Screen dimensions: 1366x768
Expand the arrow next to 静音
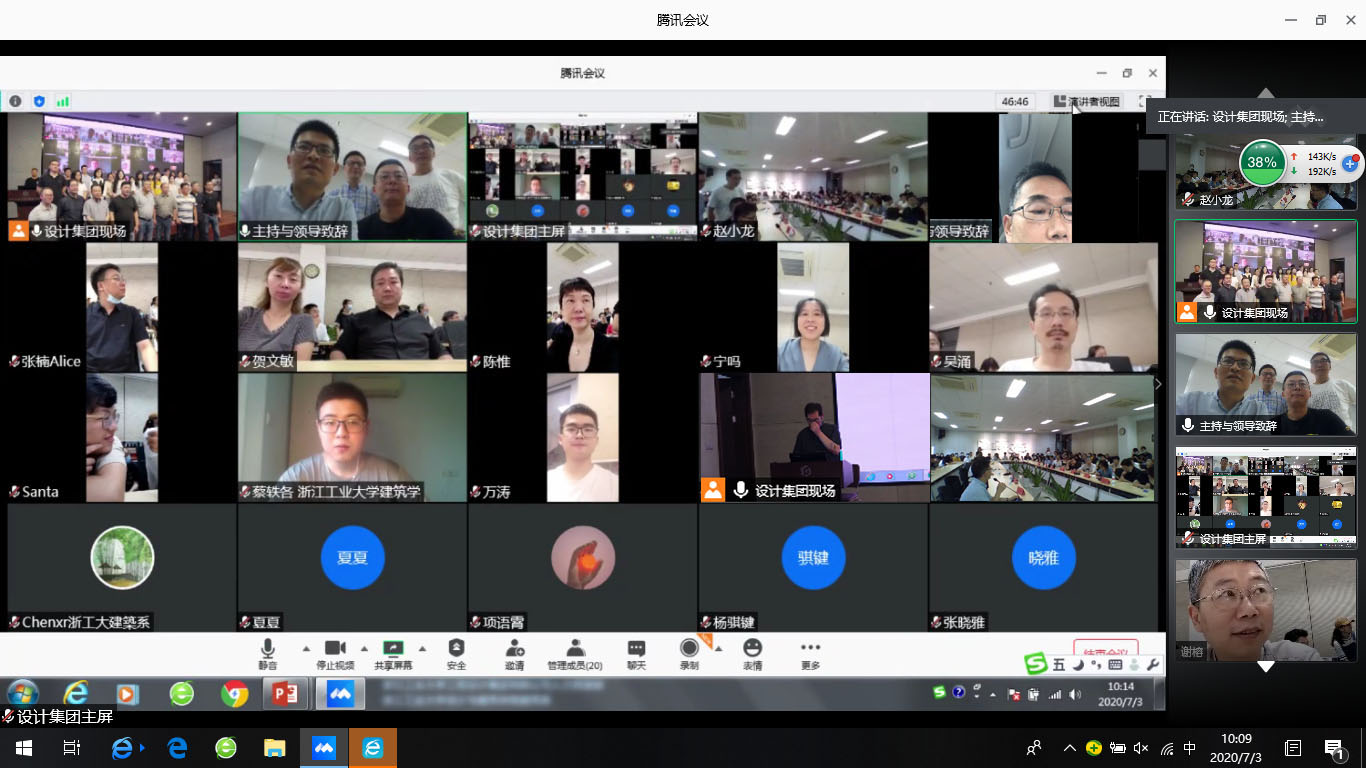tap(306, 648)
